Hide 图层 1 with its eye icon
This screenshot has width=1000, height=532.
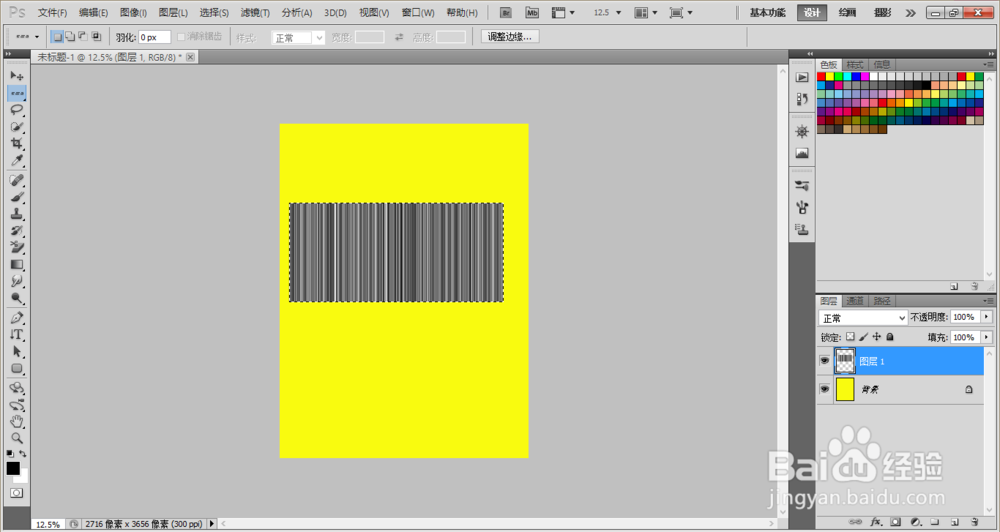[x=825, y=361]
